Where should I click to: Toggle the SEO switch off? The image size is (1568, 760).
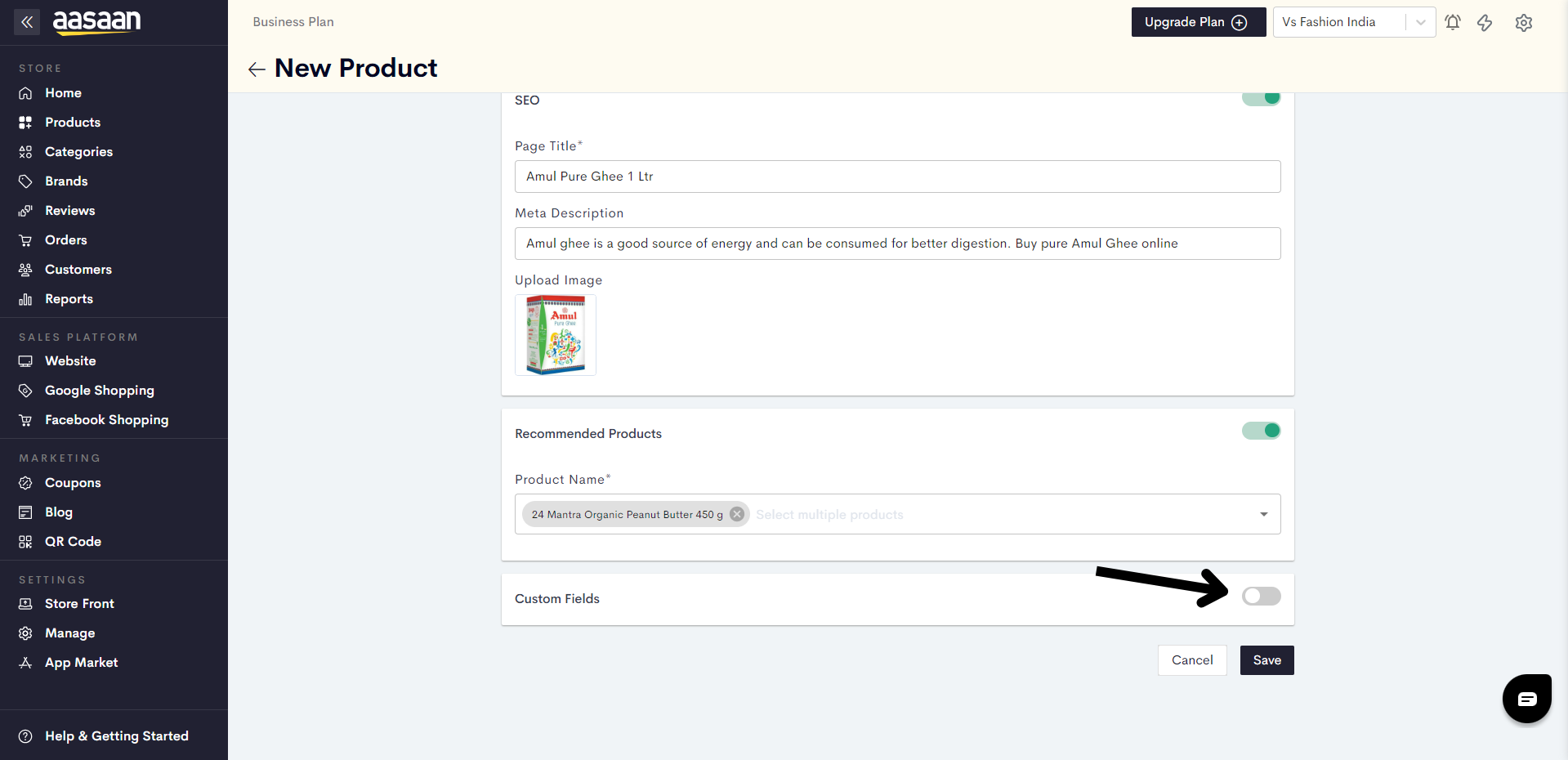tap(1262, 98)
